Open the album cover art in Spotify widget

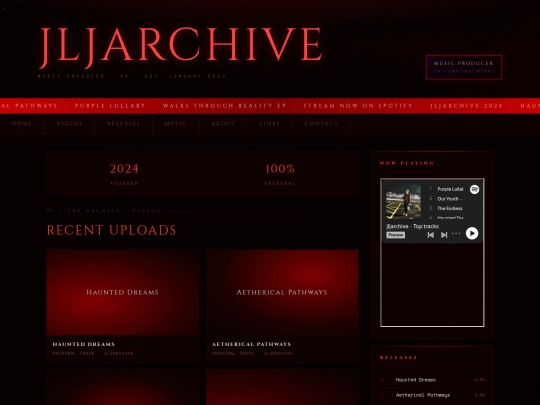(x=403, y=202)
